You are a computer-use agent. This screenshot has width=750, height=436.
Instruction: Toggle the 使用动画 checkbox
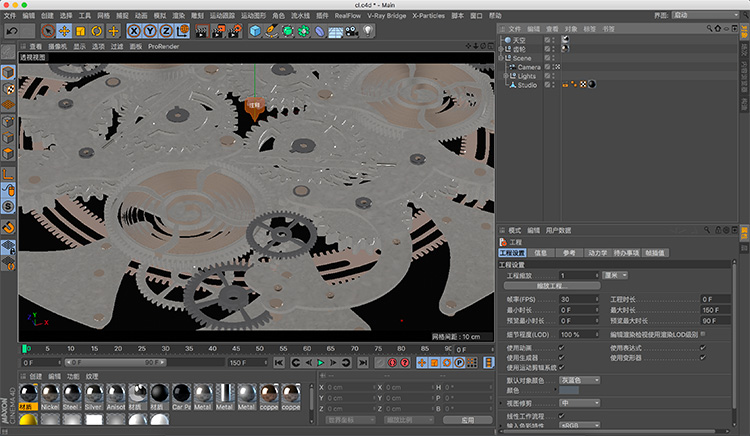pos(561,348)
